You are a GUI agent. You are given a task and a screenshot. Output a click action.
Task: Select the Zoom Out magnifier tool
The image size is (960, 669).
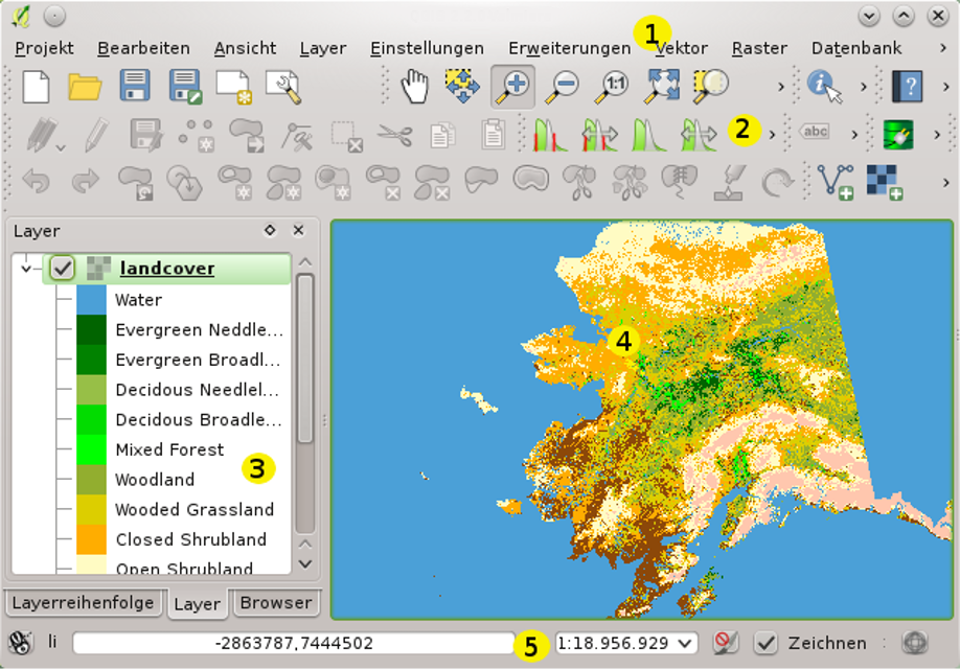[x=563, y=86]
